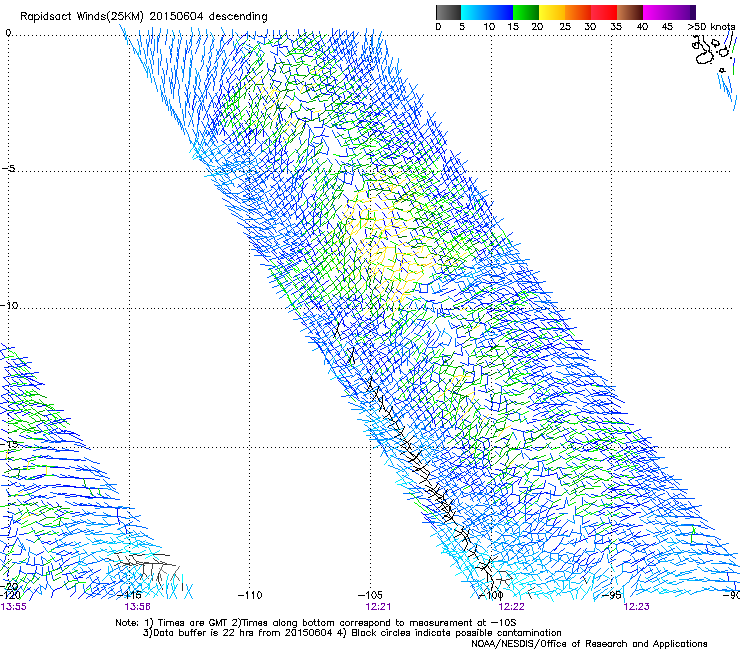Click the title text "Rapidscat Winds(25KM) 20150604 descending"
This screenshot has width=740, height=650.
click(143, 17)
